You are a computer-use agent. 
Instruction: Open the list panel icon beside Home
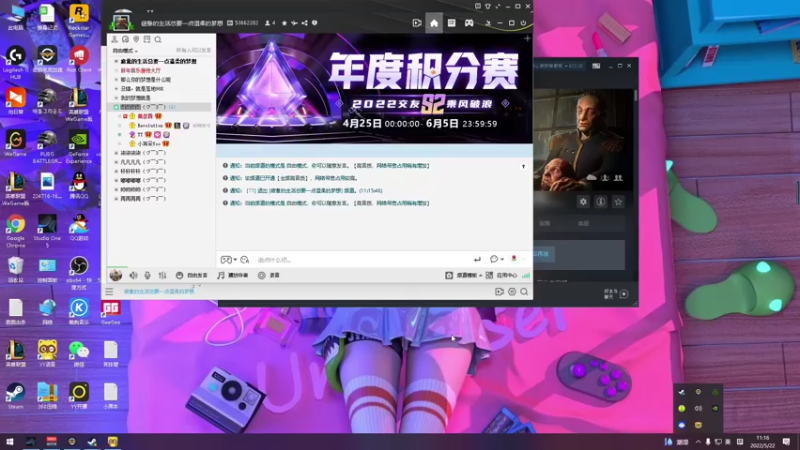point(452,23)
